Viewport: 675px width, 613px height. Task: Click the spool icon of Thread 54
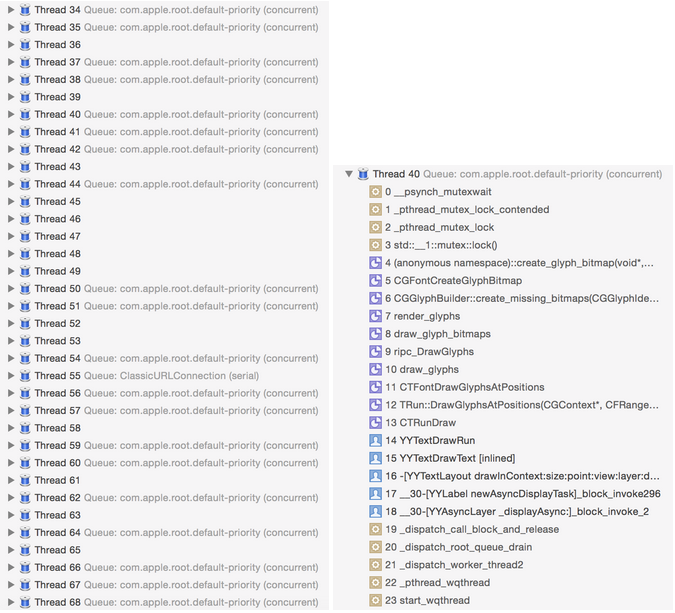click(25, 358)
